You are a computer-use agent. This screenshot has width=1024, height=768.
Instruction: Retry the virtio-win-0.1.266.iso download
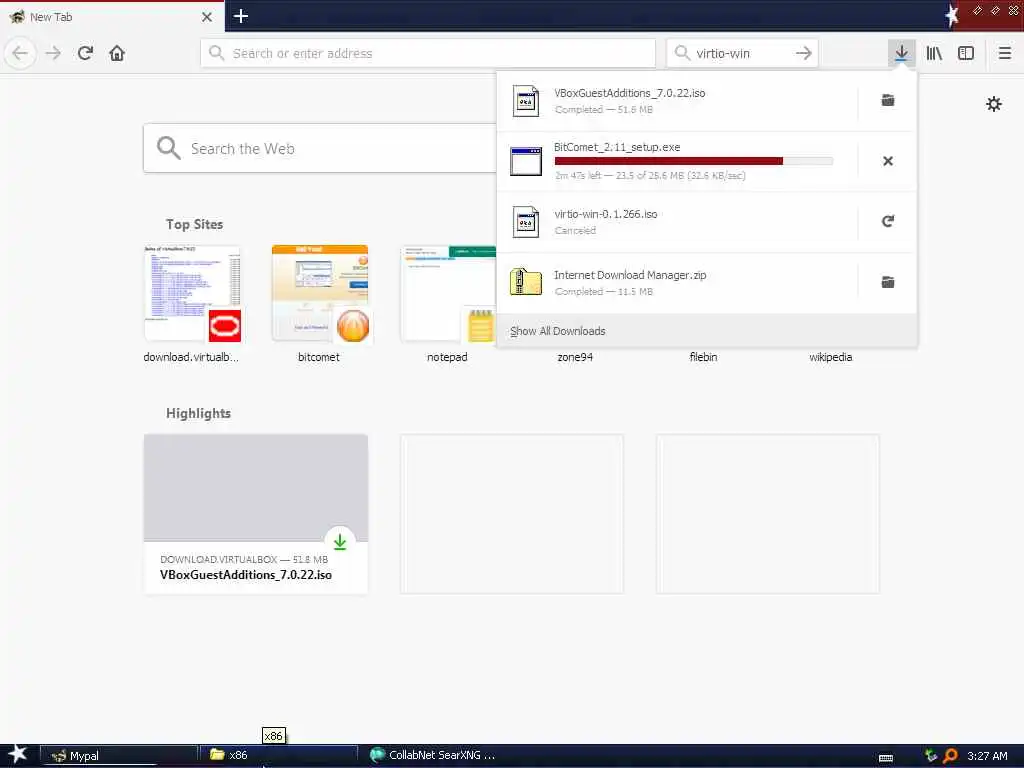[x=888, y=221]
